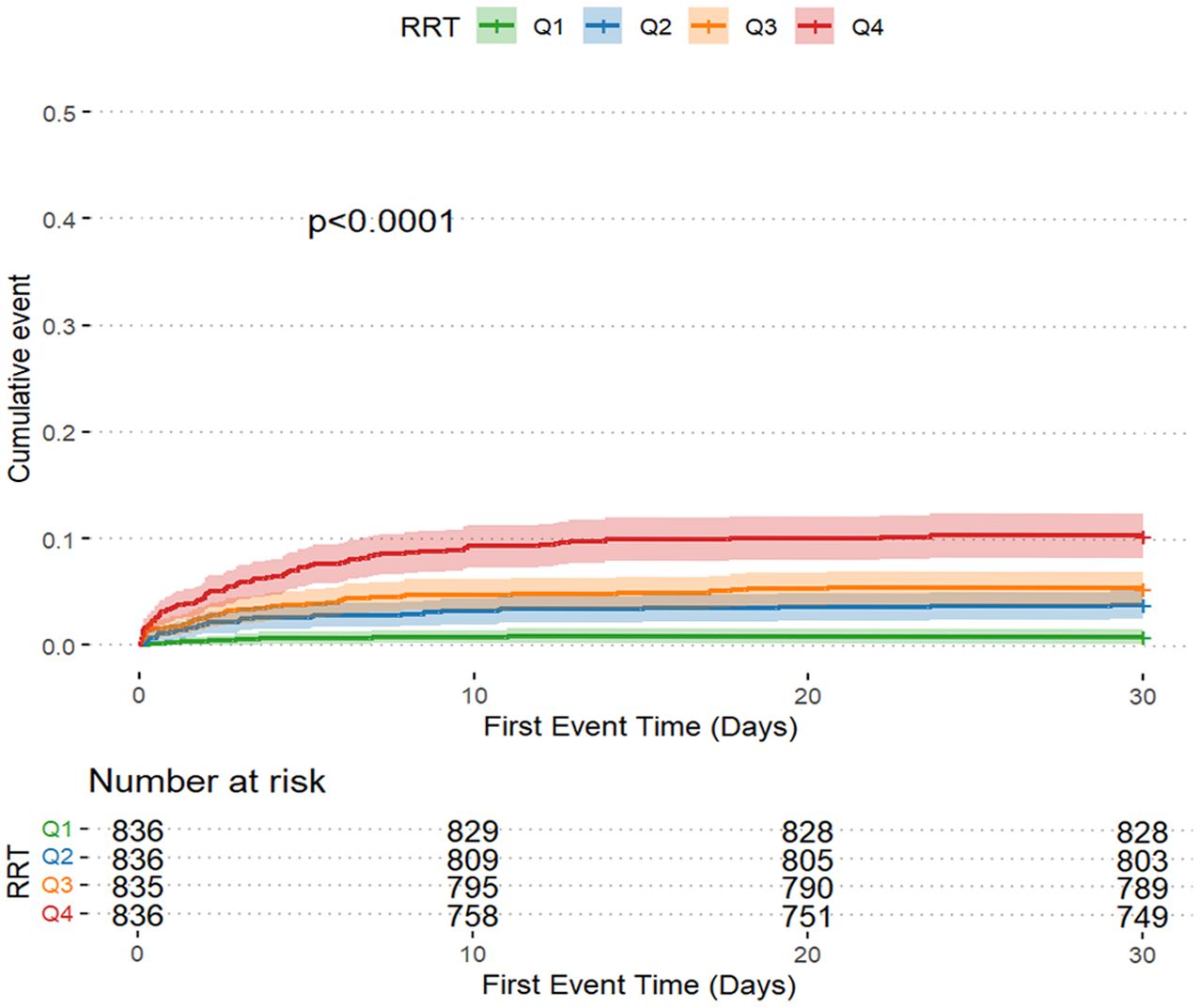Click the risk table's day 0 tick label

(x=137, y=954)
